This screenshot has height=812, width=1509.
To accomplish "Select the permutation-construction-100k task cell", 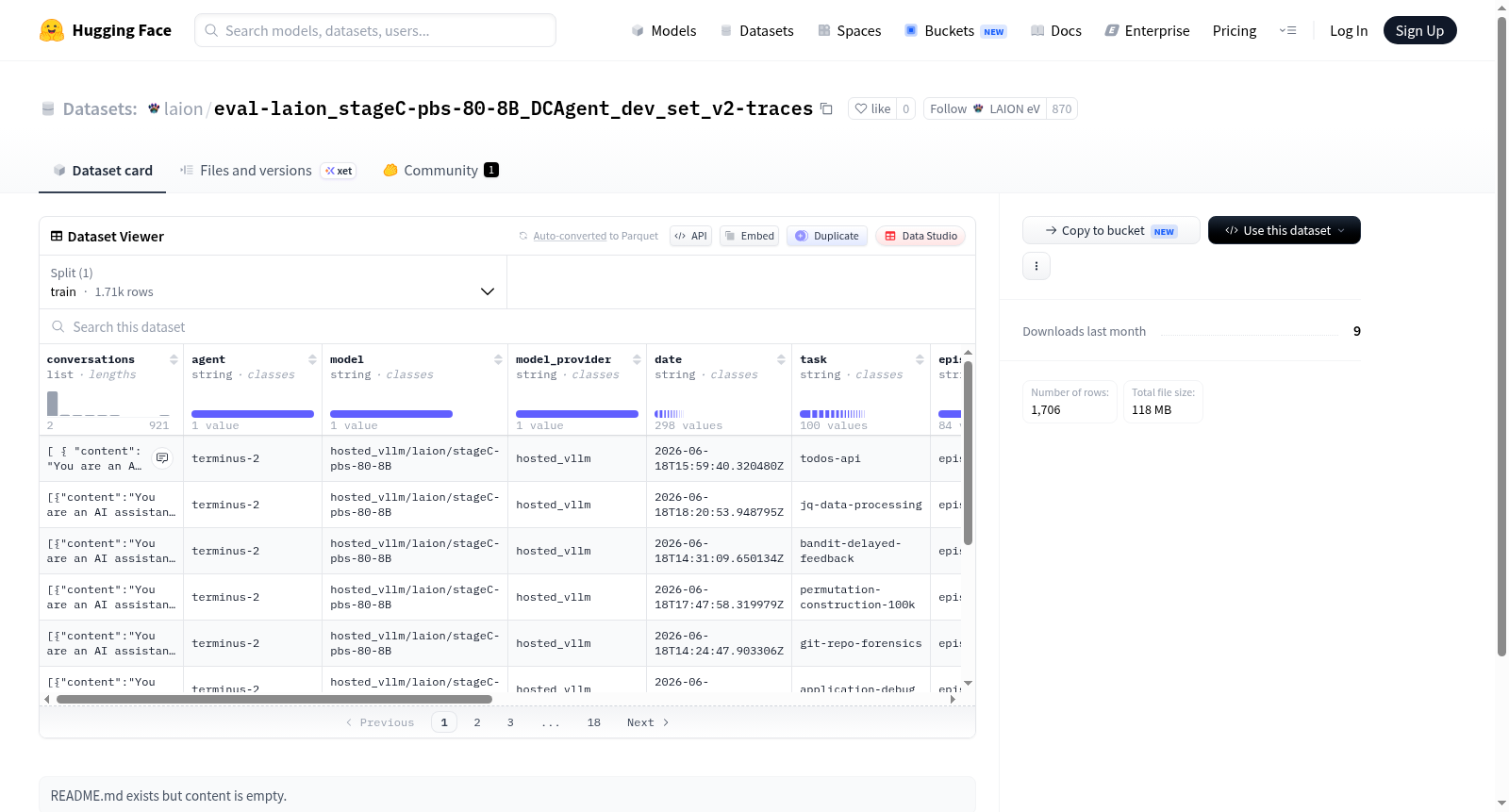I will (861, 597).
